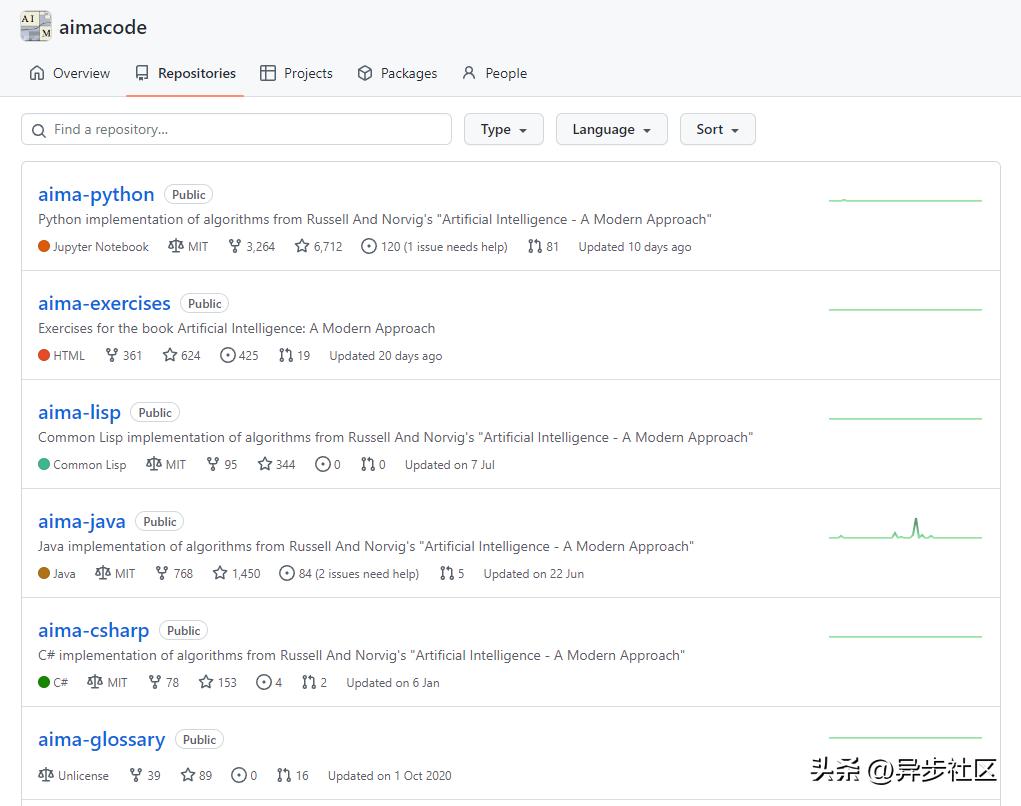Open the Type filter dropdown

coord(503,130)
